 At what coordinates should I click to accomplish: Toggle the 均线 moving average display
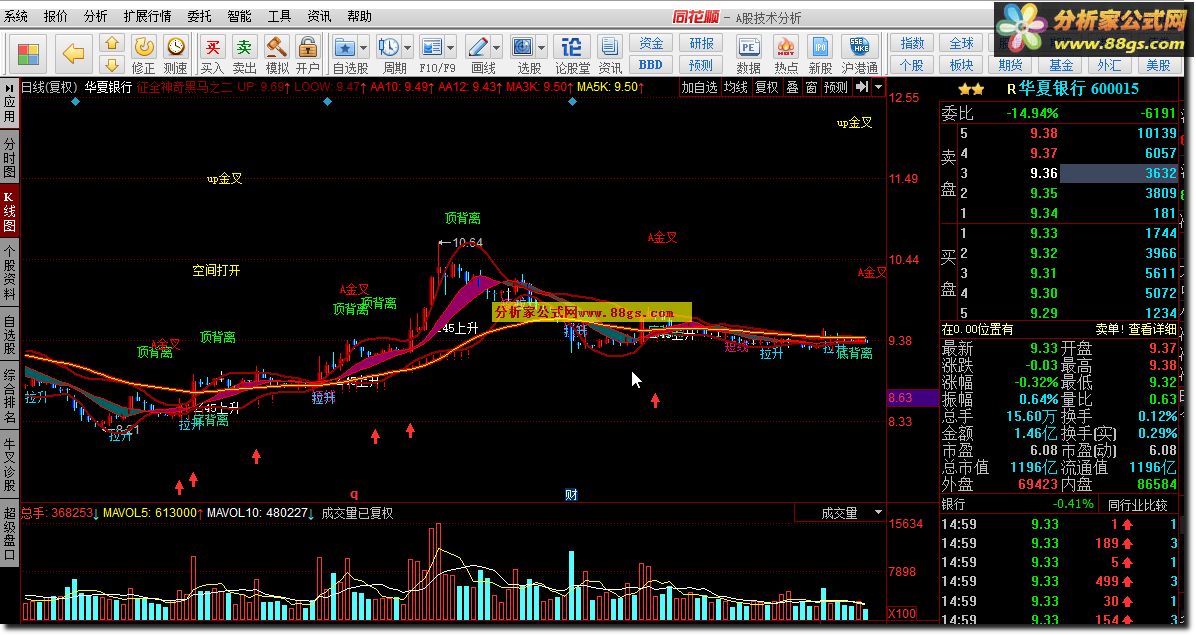click(735, 87)
